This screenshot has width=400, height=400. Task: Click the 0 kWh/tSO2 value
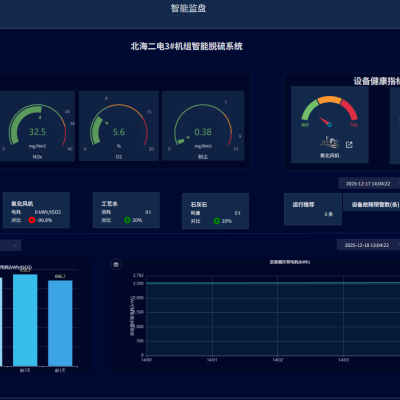[48, 212]
